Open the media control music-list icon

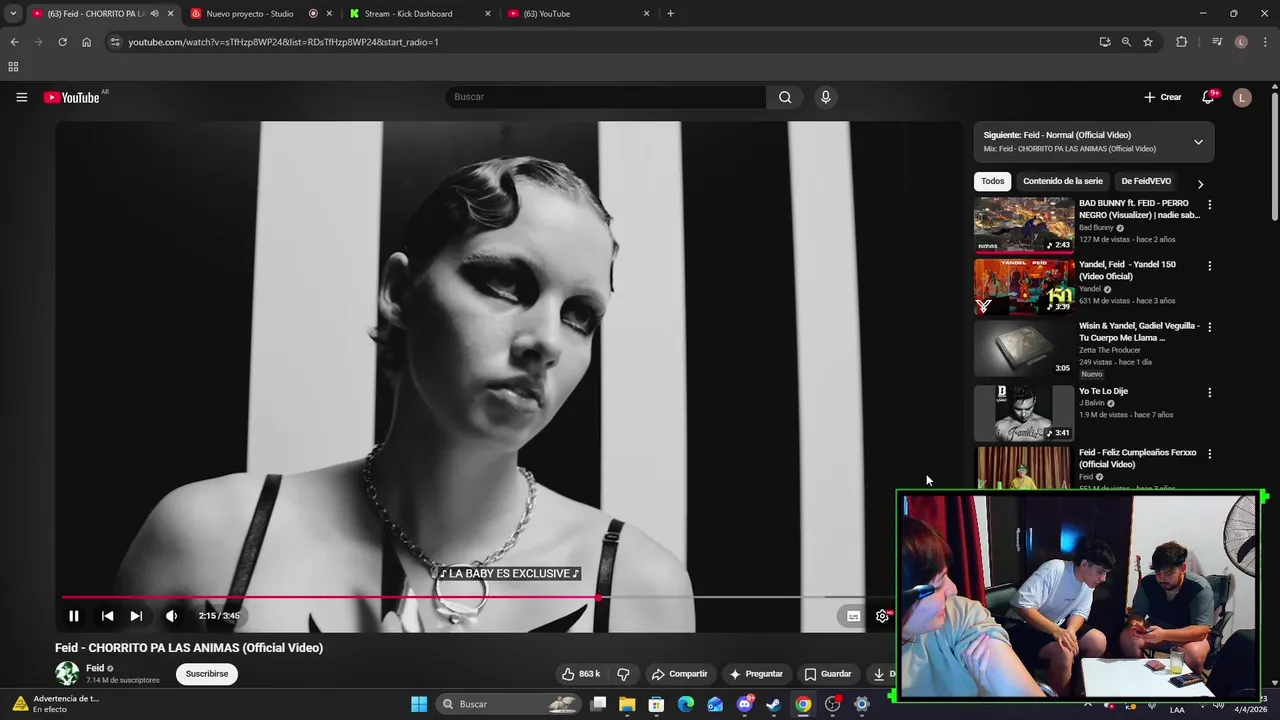pos(1217,42)
